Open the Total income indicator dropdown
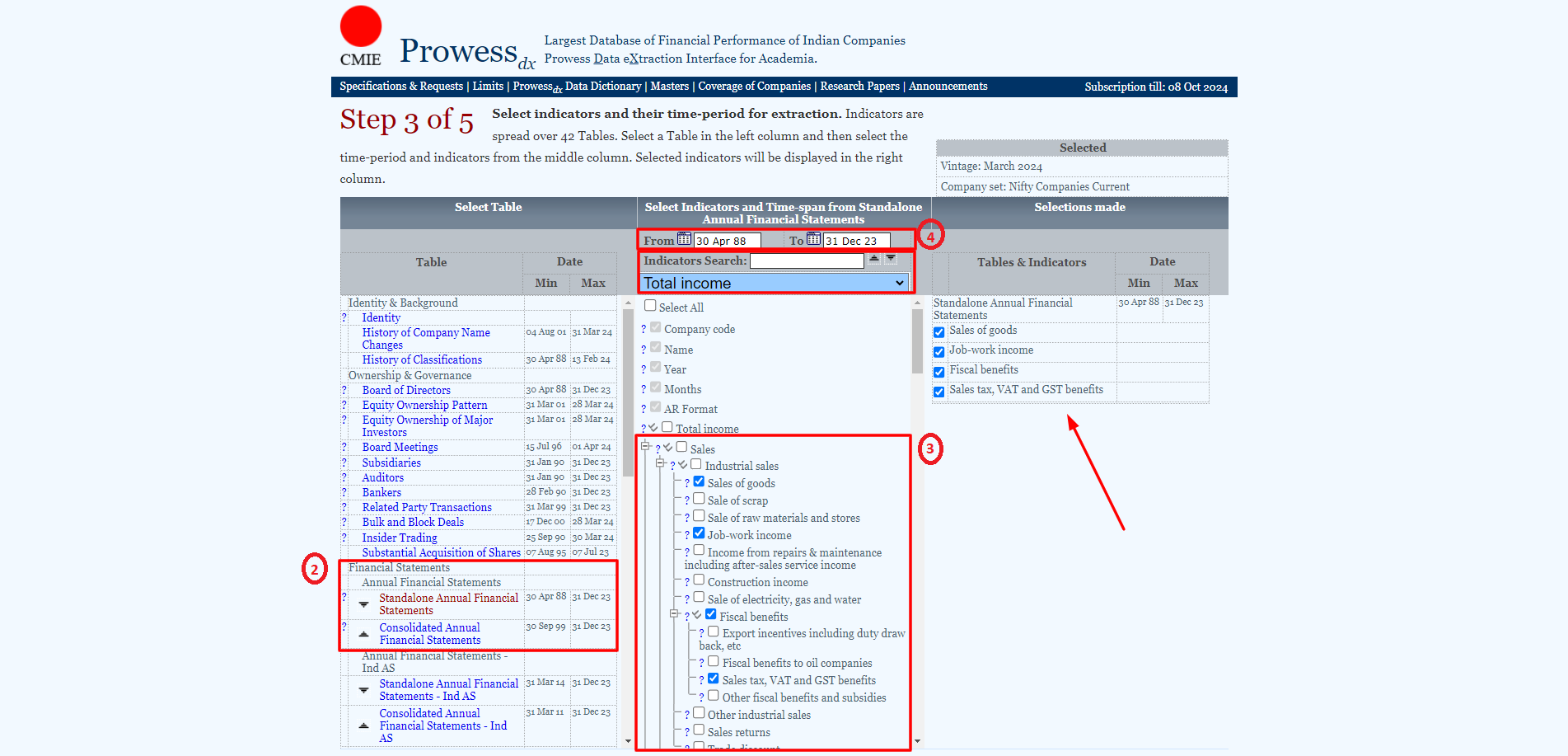1568x756 pixels. pos(775,283)
